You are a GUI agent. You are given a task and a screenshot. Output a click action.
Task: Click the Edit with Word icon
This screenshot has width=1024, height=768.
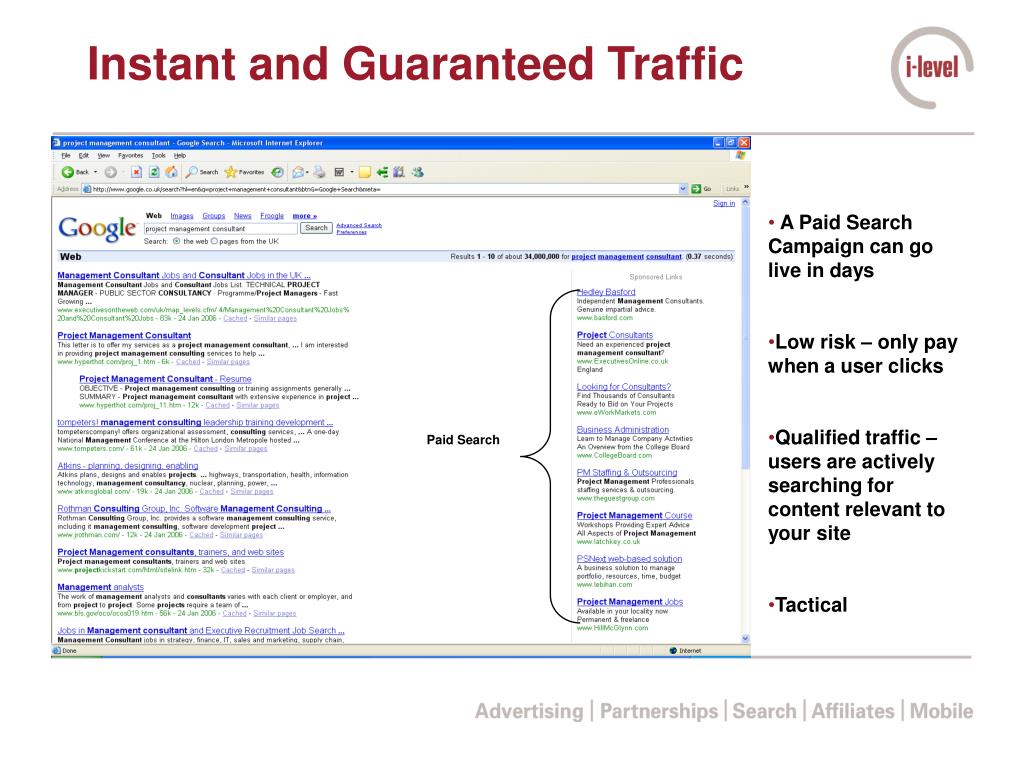pos(339,172)
